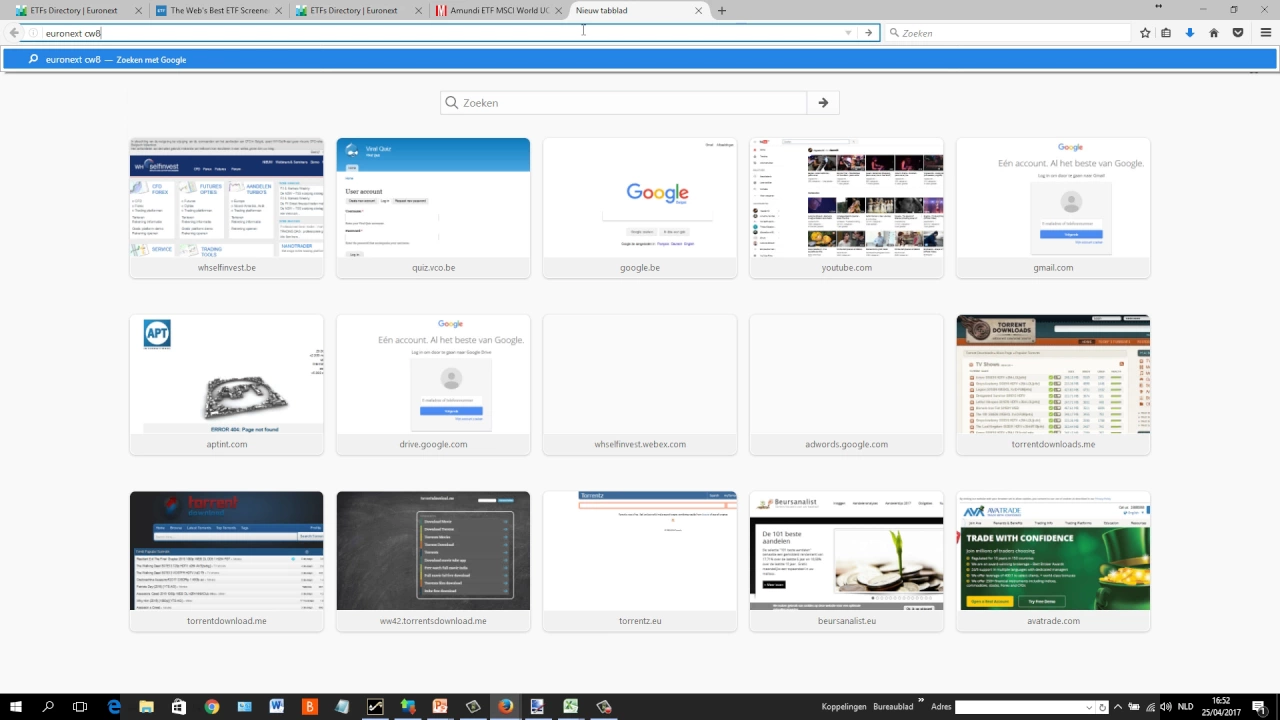Open the taskbar Adres dropdown arrow
Viewport: 1280px width, 720px height.
tap(1089, 707)
